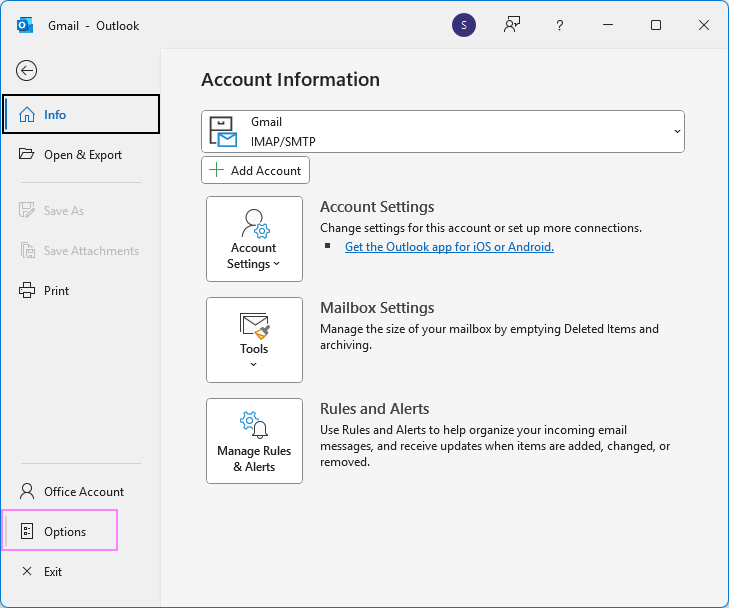Follow the Get the Outlook app link
Image resolution: width=729 pixels, height=608 pixels.
pos(449,246)
